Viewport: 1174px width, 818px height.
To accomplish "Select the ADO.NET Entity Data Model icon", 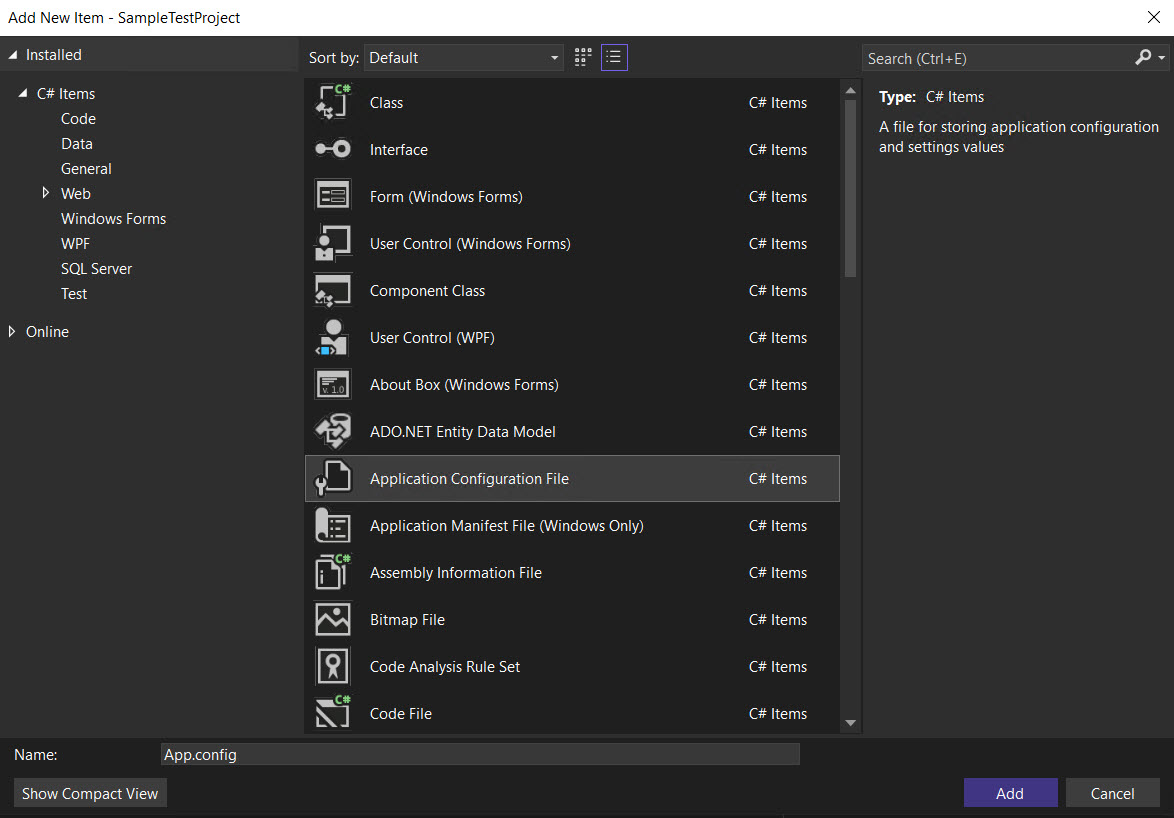I will [x=333, y=431].
